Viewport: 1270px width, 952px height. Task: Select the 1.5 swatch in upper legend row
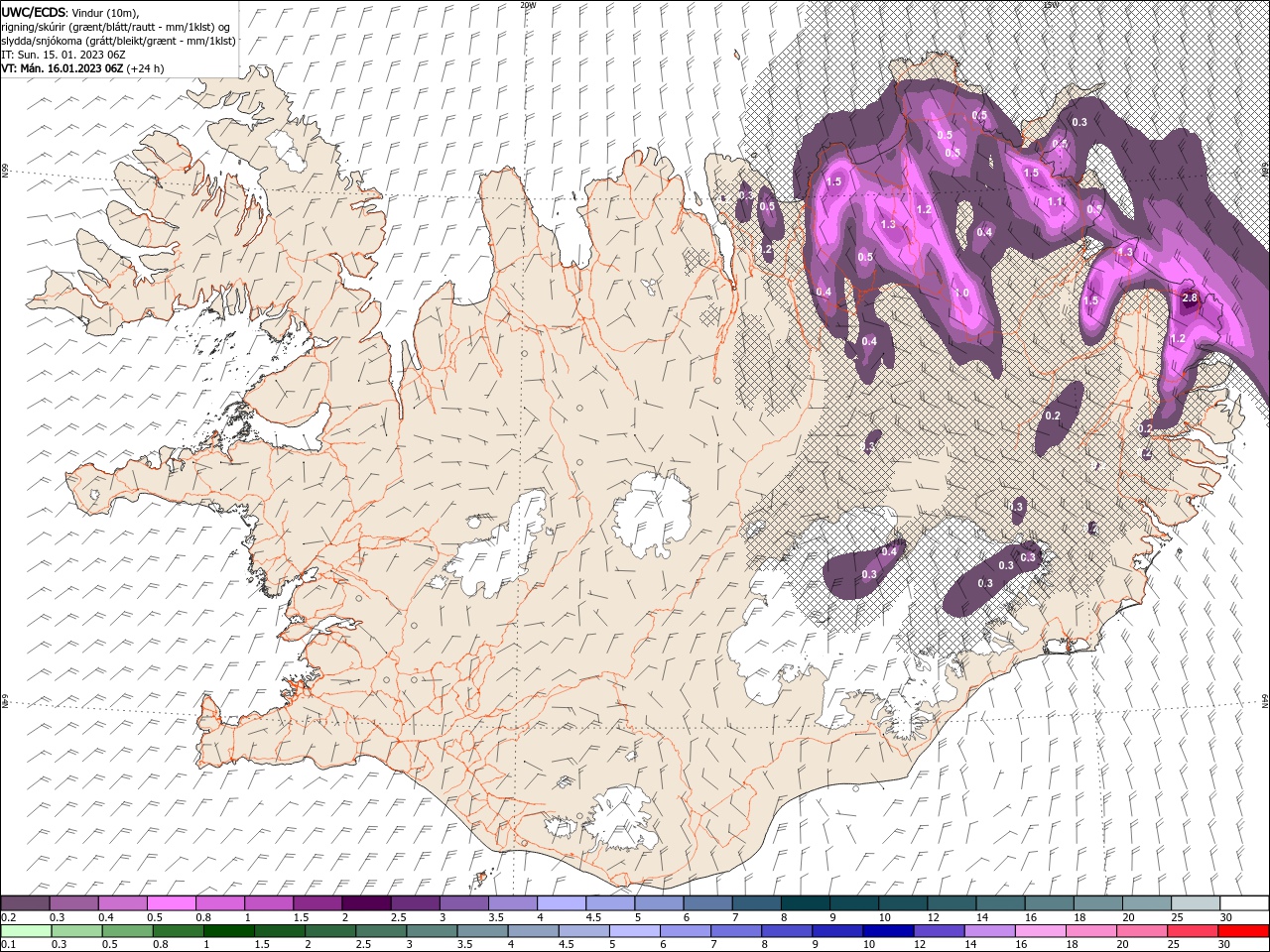pyautogui.click(x=317, y=903)
